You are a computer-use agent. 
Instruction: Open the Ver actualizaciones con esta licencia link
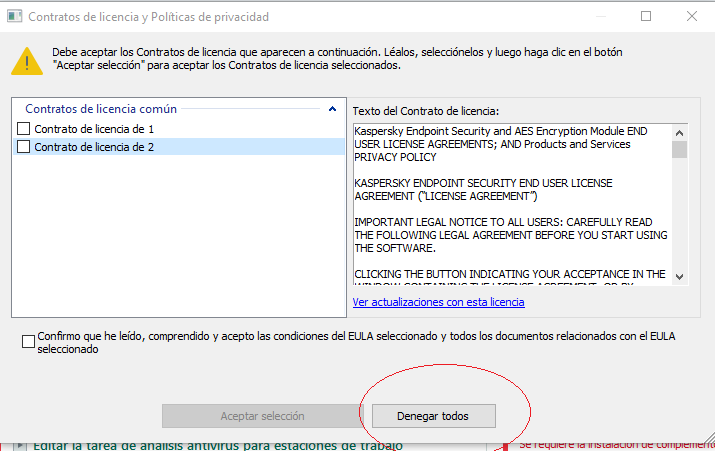tap(438, 302)
